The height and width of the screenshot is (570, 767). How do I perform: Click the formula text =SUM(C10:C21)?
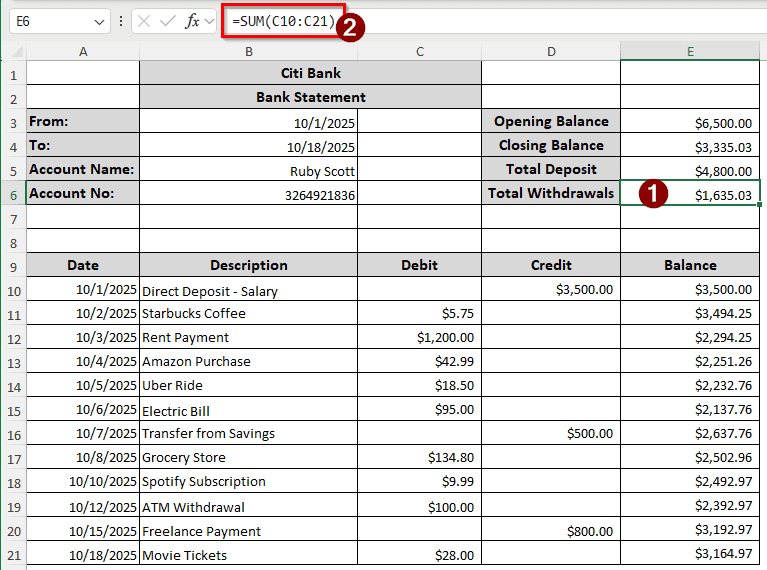(x=284, y=21)
